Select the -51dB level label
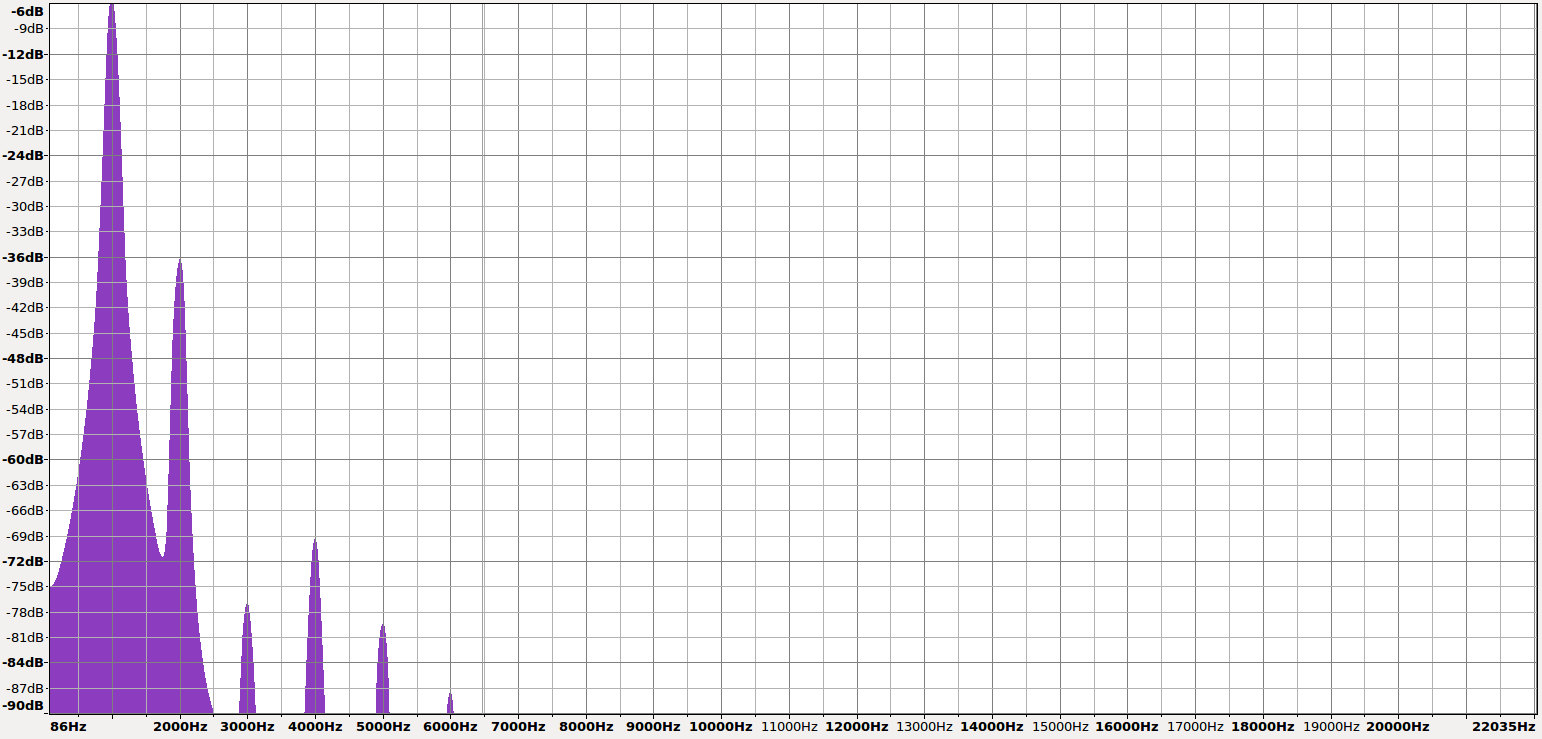 (25, 383)
